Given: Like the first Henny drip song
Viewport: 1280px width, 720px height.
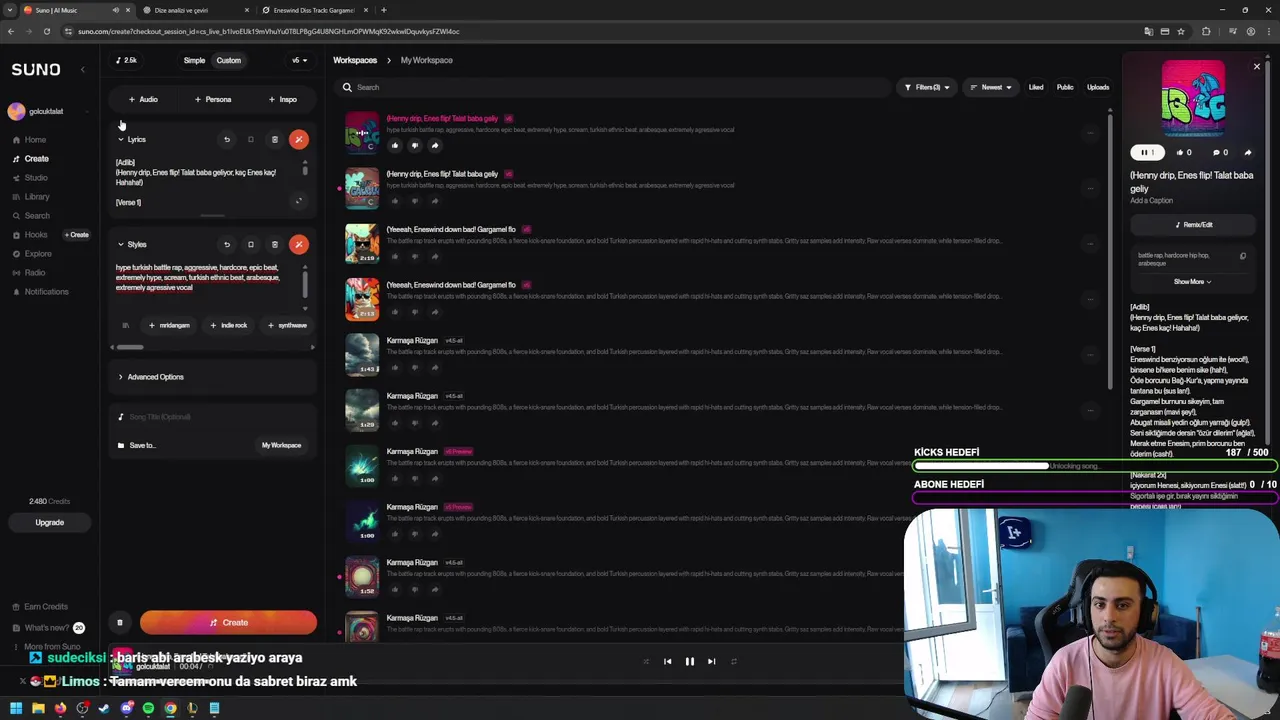Looking at the screenshot, I should coord(395,146).
